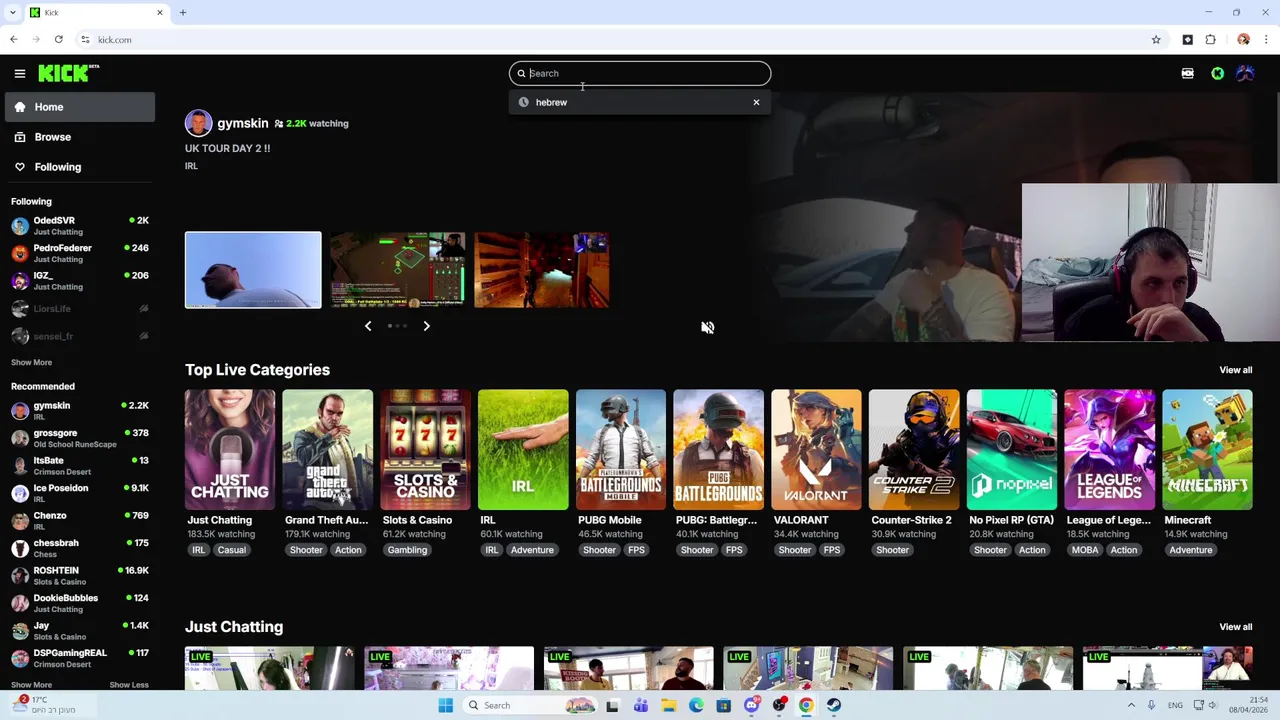Open Steam from the taskbar
The height and width of the screenshot is (720, 1280).
834,705
